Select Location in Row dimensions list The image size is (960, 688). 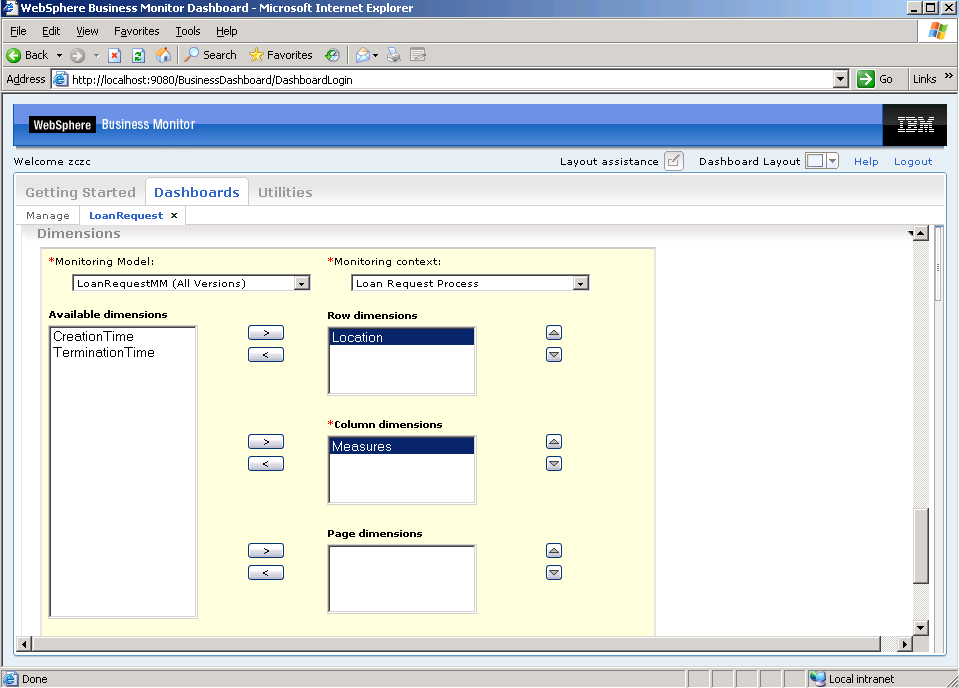tap(402, 337)
